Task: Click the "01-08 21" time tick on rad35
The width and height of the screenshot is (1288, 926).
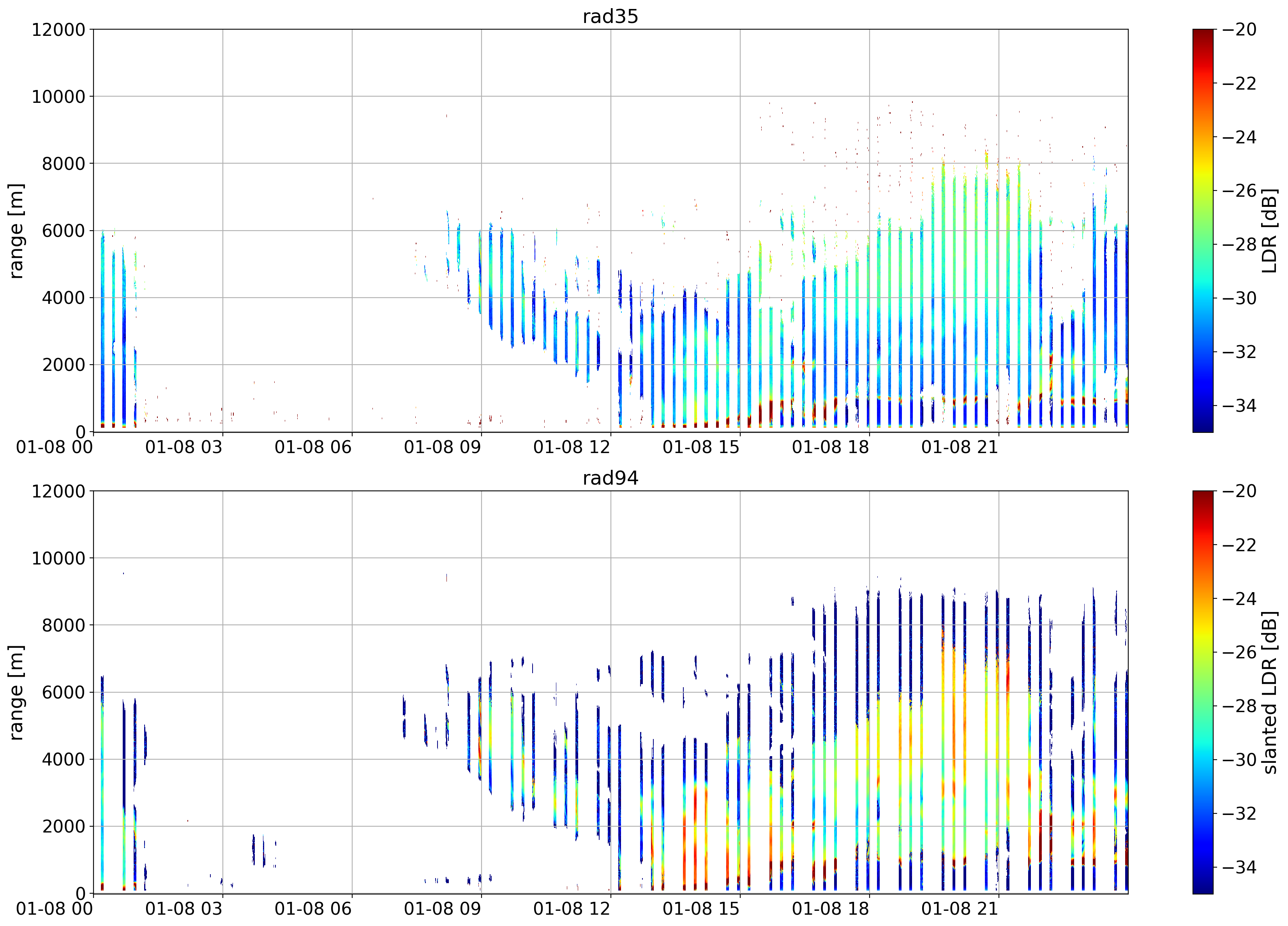Action: coord(960,447)
